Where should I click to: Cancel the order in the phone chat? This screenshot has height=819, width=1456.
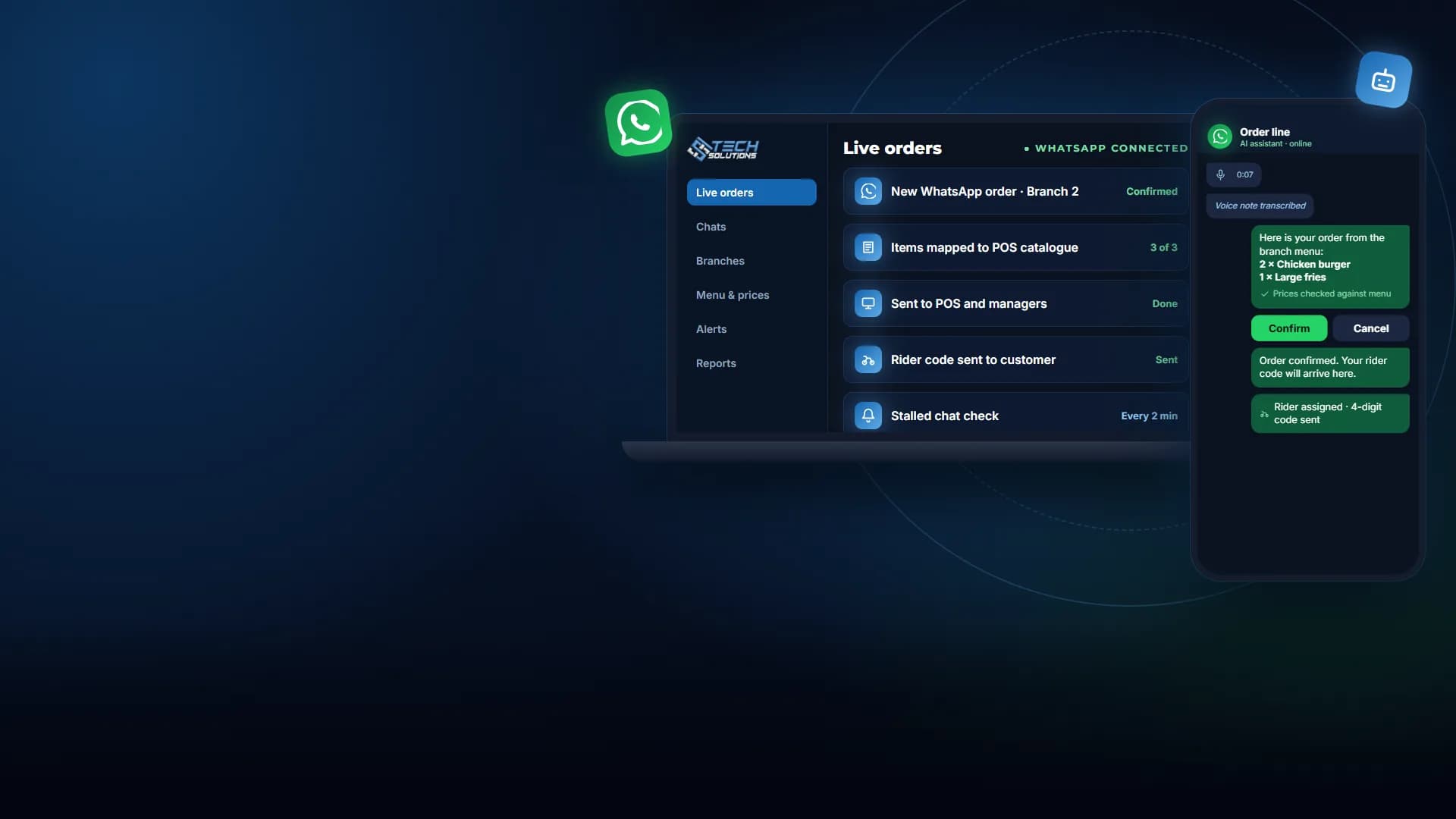1370,328
